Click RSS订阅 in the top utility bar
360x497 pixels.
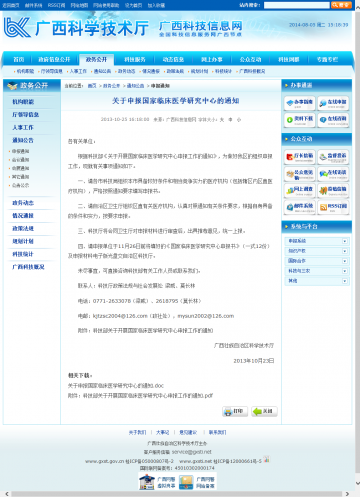(x=56, y=5)
